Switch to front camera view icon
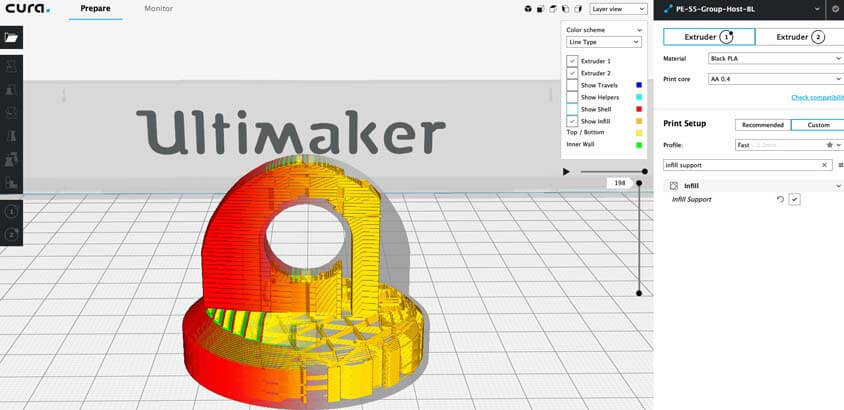Image resolution: width=844 pixels, height=410 pixels. click(540, 9)
